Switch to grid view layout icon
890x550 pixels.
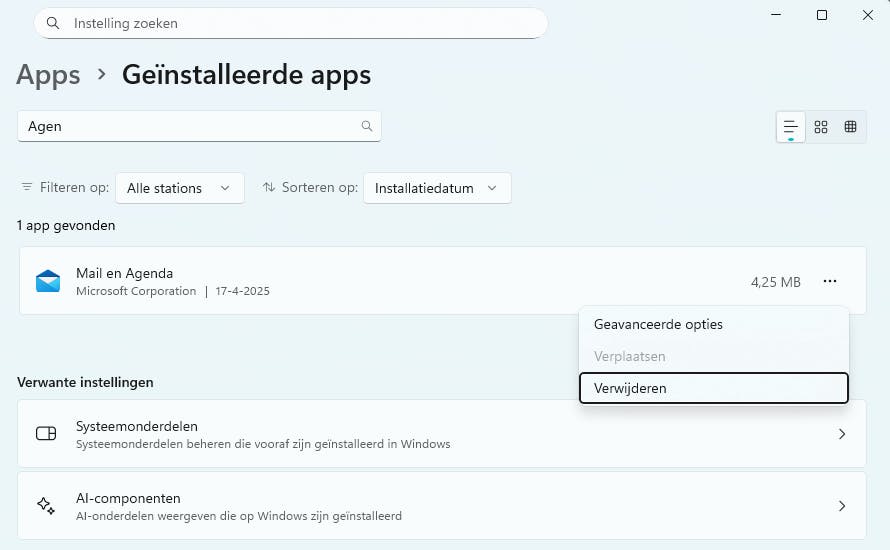pos(821,127)
